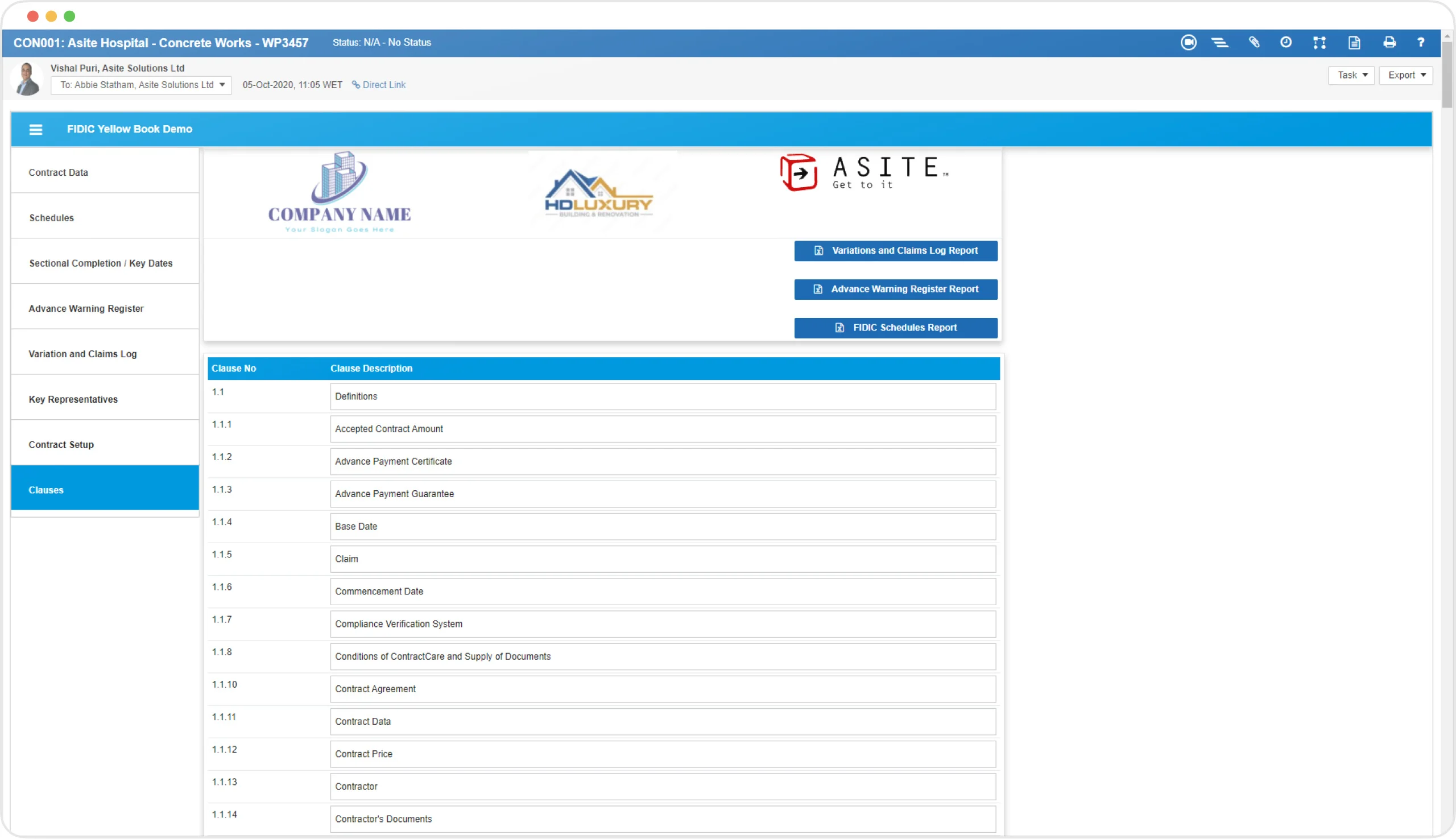Open the To: Abbie Statham recipient dropdown
Image resolution: width=1456 pixels, height=839 pixels.
click(x=141, y=85)
